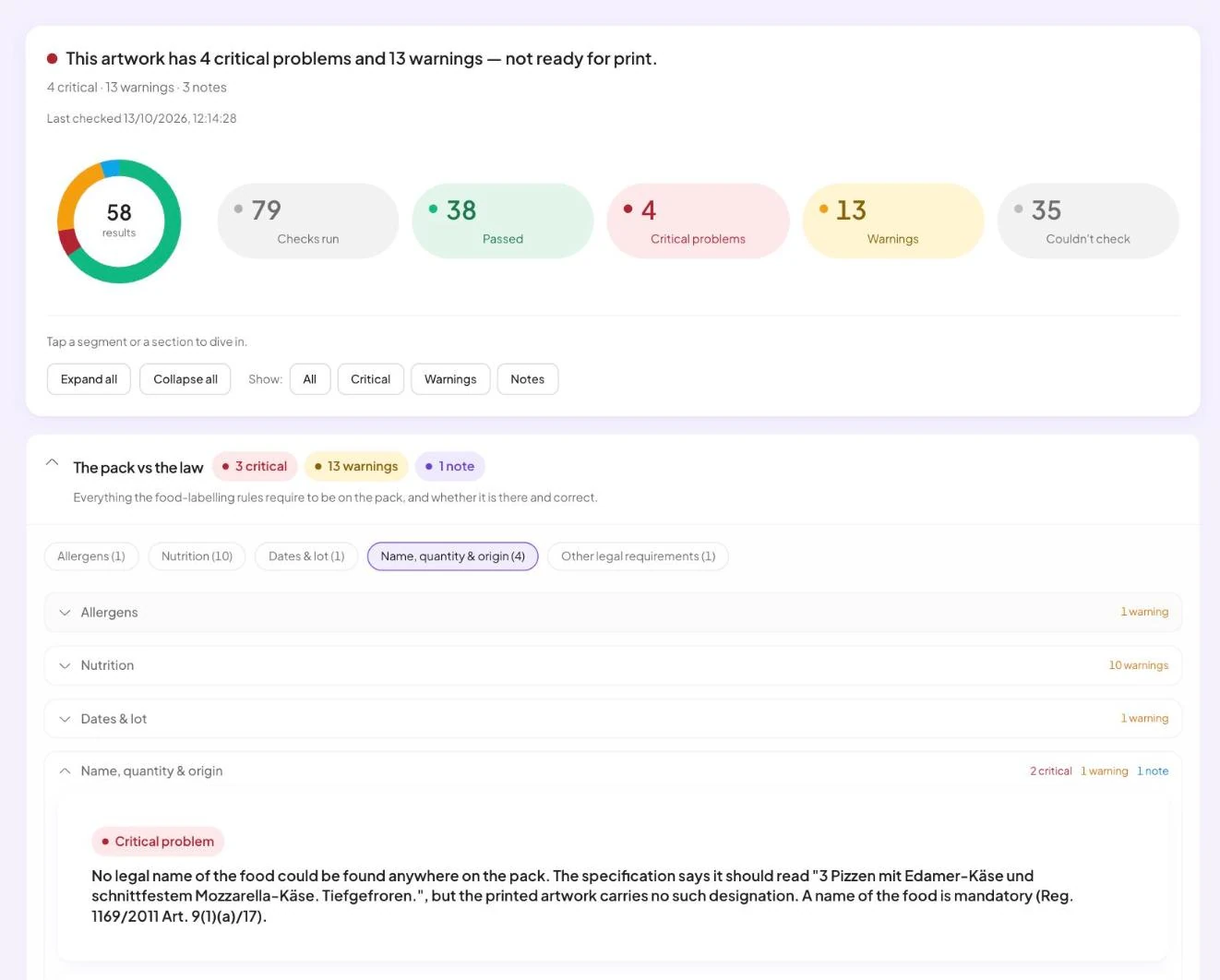Expand the Dates & lot row chevron

(x=65, y=719)
